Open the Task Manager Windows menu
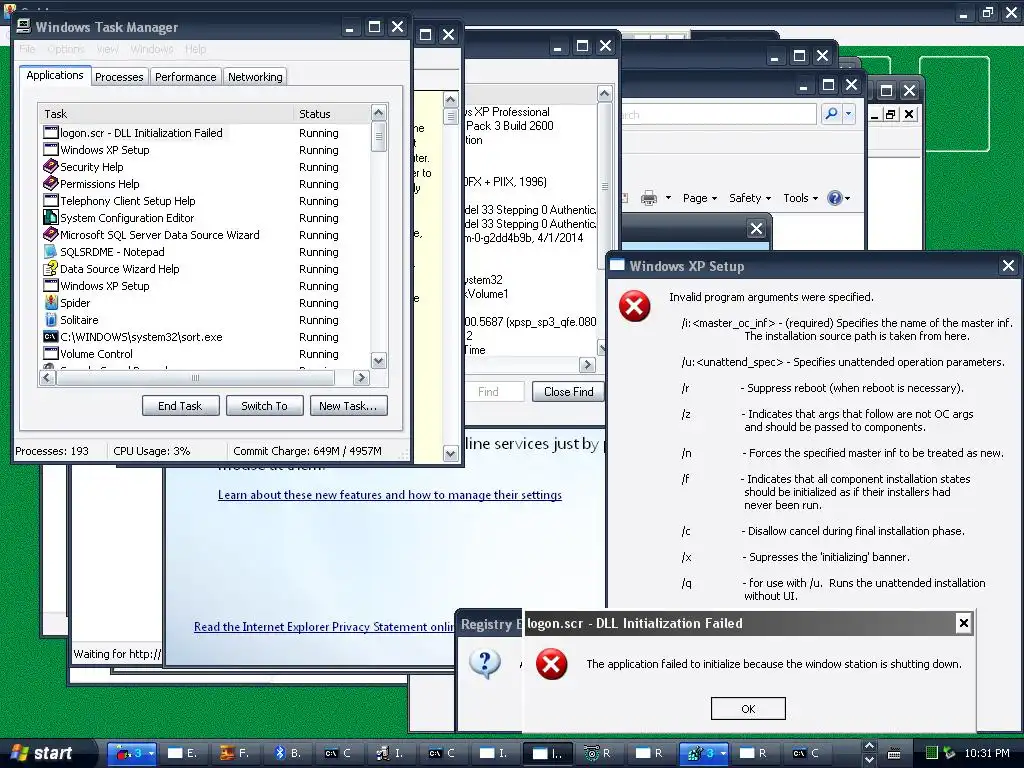This screenshot has height=768, width=1024. point(152,49)
